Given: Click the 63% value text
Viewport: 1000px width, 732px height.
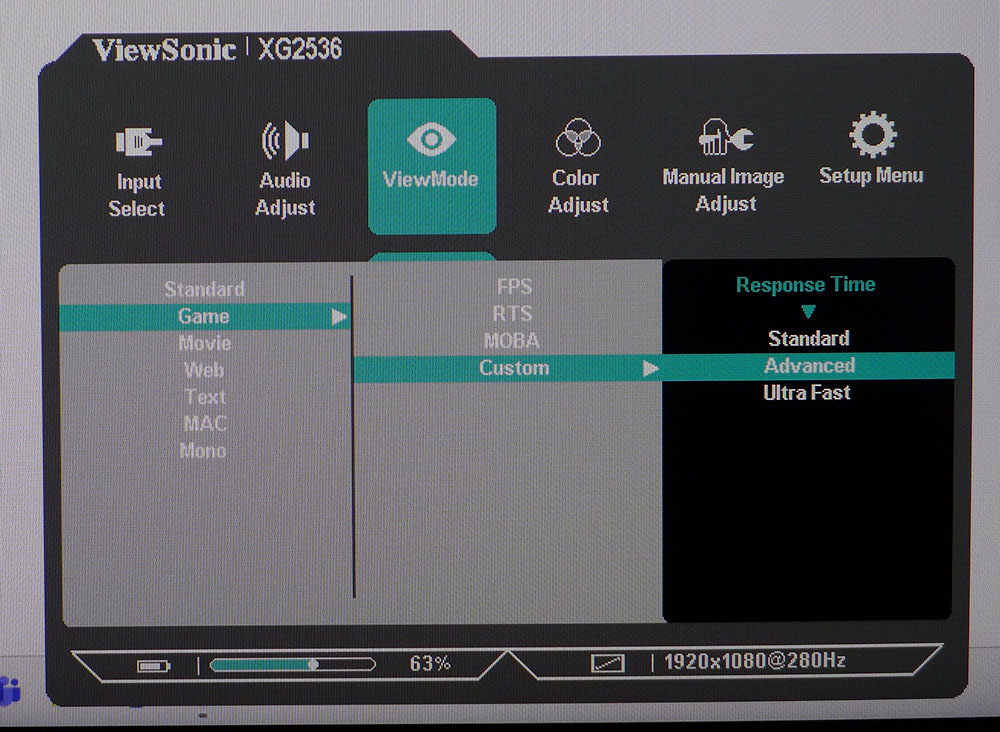Looking at the screenshot, I should (x=430, y=663).
